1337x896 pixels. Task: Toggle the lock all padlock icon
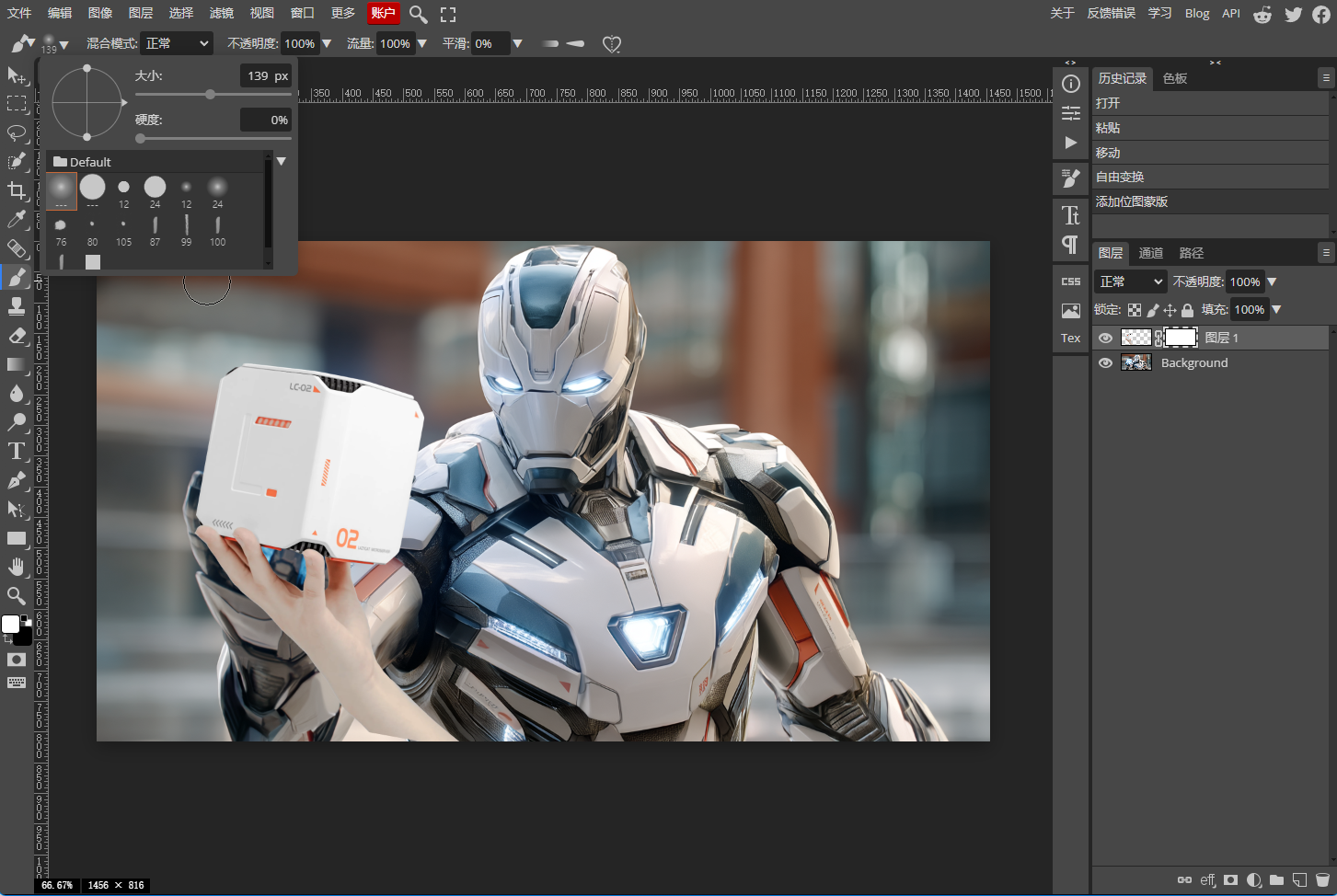[1187, 310]
